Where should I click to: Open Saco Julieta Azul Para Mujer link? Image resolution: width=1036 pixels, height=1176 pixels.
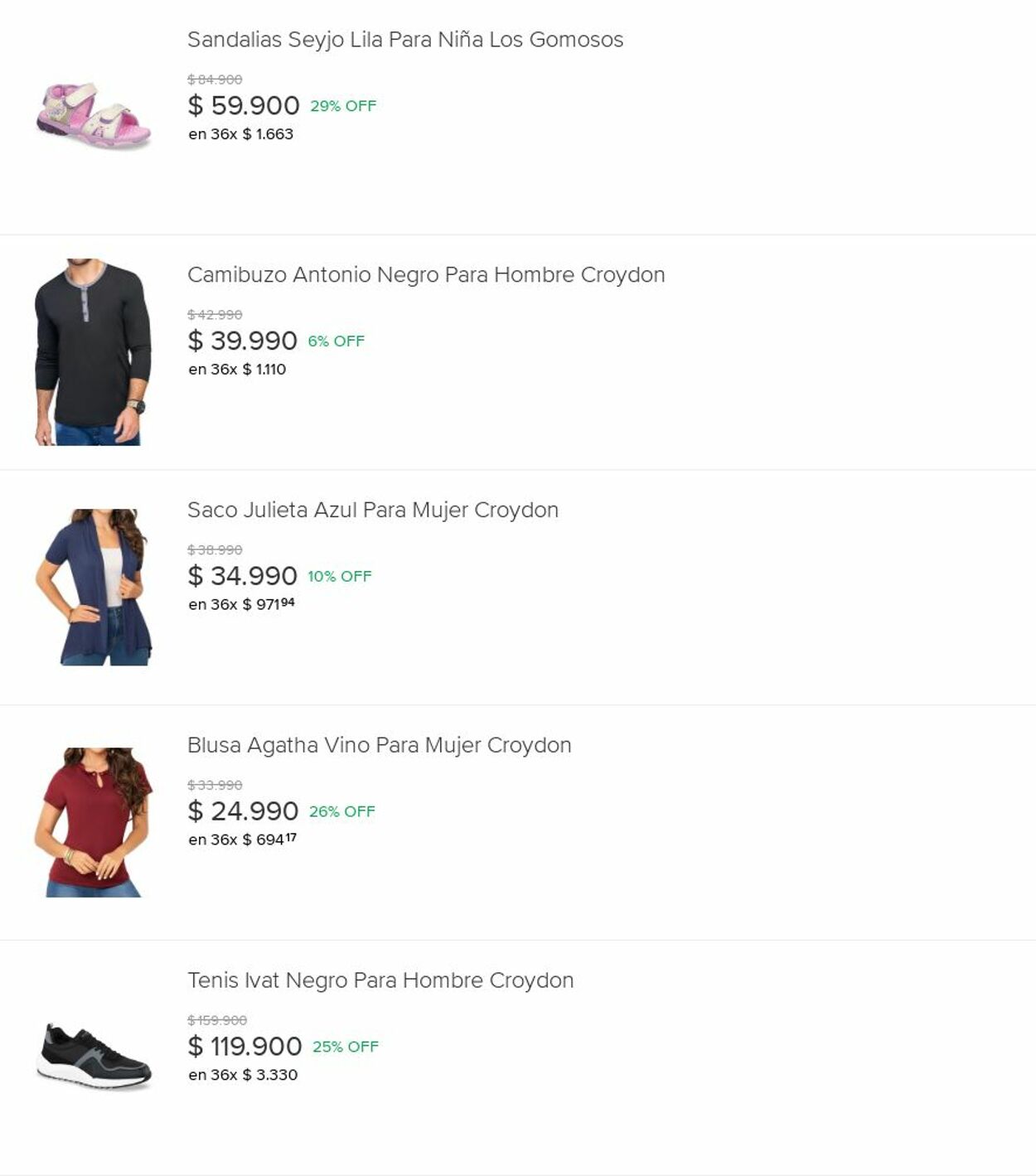click(372, 511)
